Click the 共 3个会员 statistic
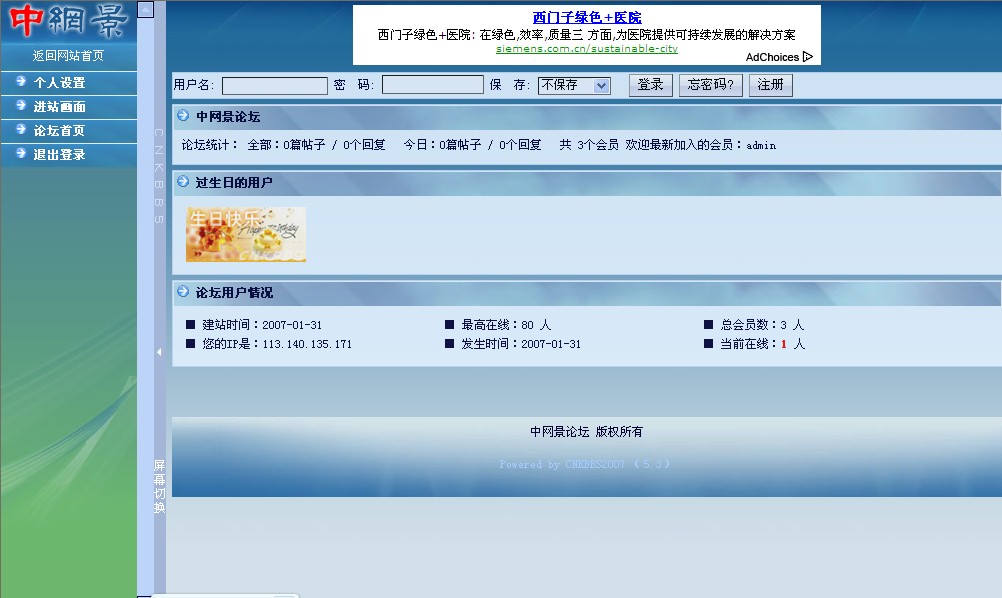The image size is (1002, 598). [589, 145]
